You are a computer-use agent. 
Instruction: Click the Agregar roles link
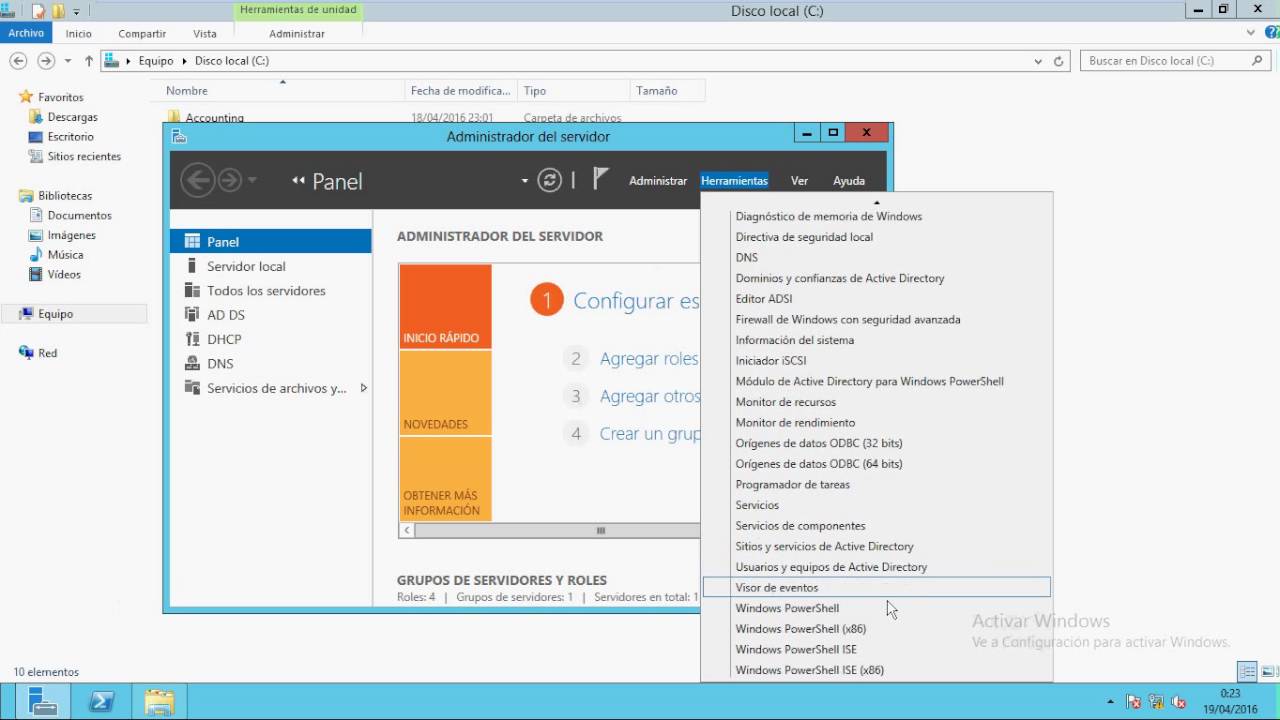coord(649,359)
